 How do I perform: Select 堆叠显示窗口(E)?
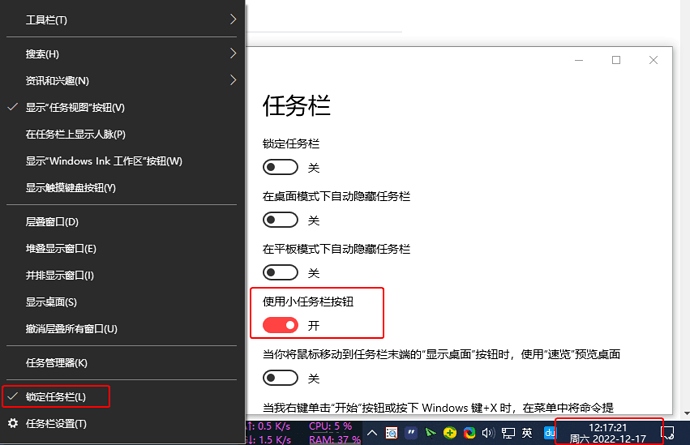pos(121,249)
